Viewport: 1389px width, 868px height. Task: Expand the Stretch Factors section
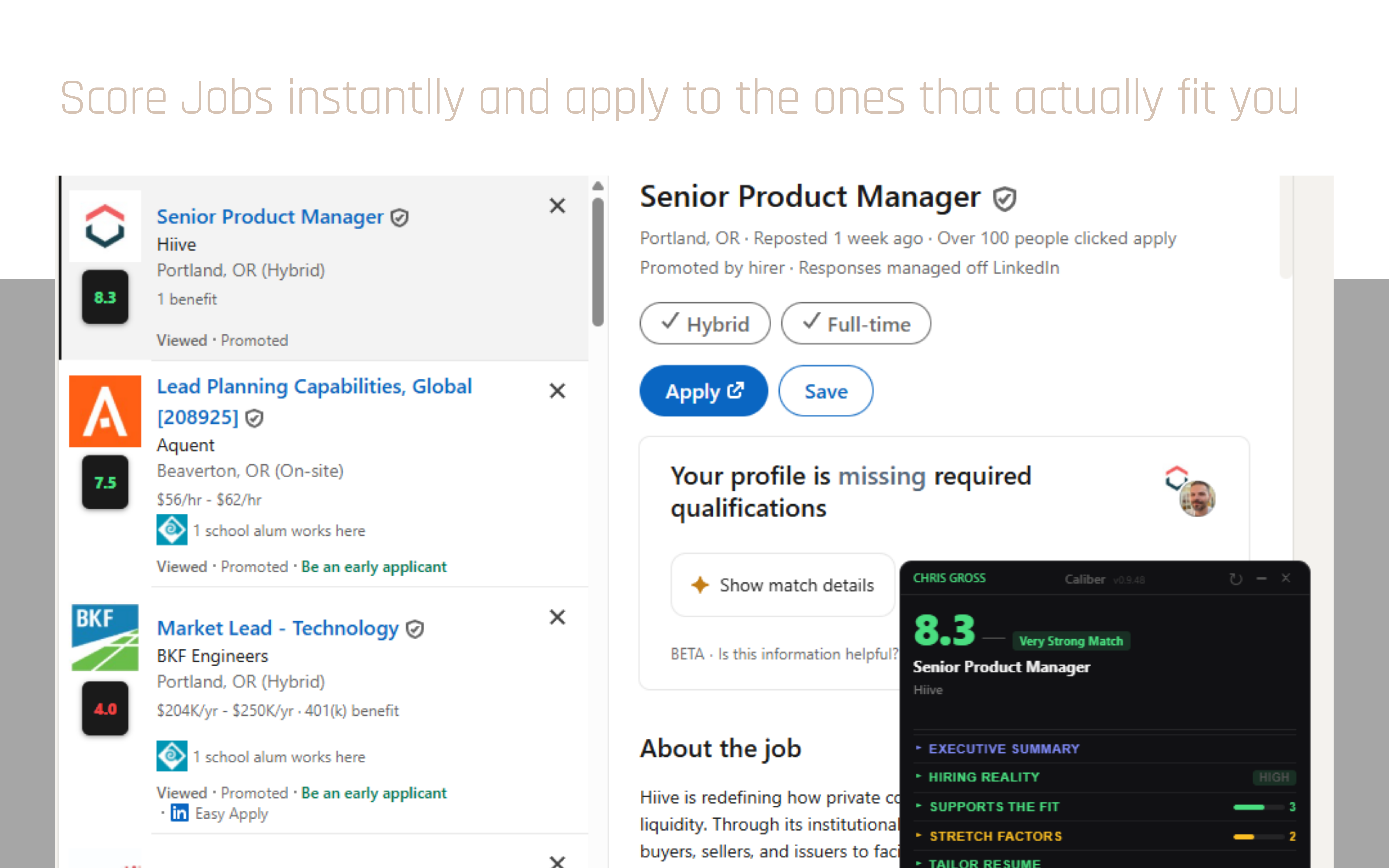995,836
